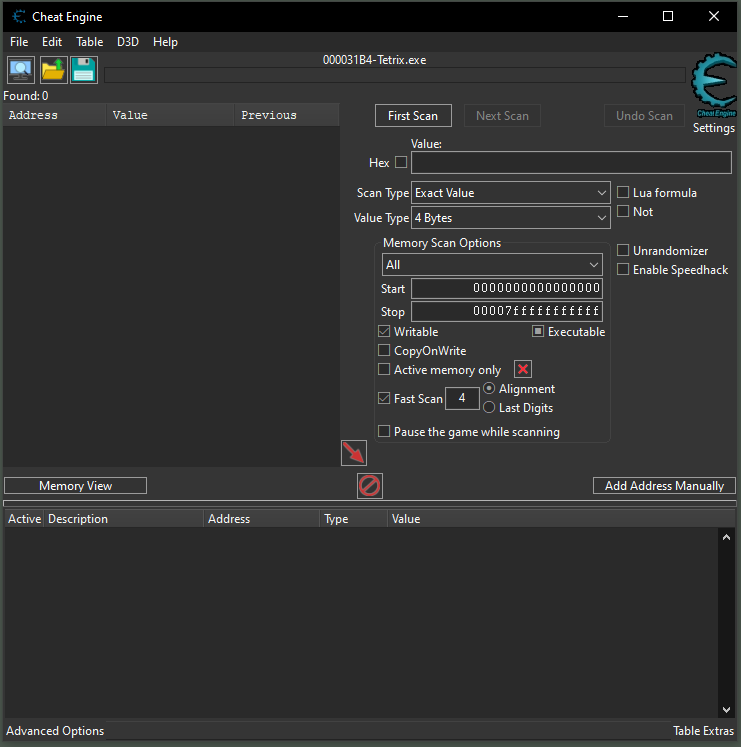Click the First Scan button
The image size is (741, 747).
[x=413, y=116]
